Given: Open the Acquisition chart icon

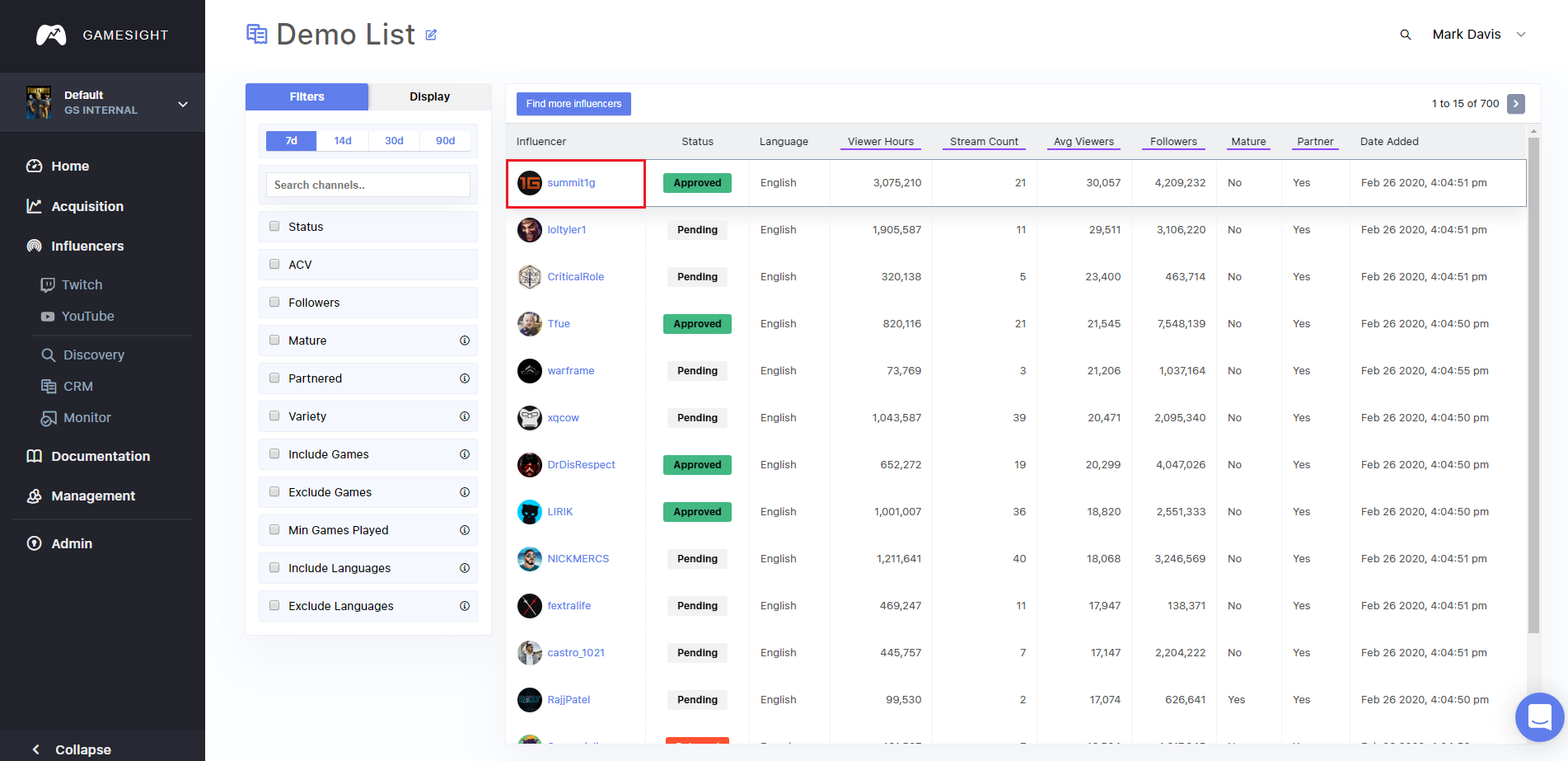Looking at the screenshot, I should point(34,206).
